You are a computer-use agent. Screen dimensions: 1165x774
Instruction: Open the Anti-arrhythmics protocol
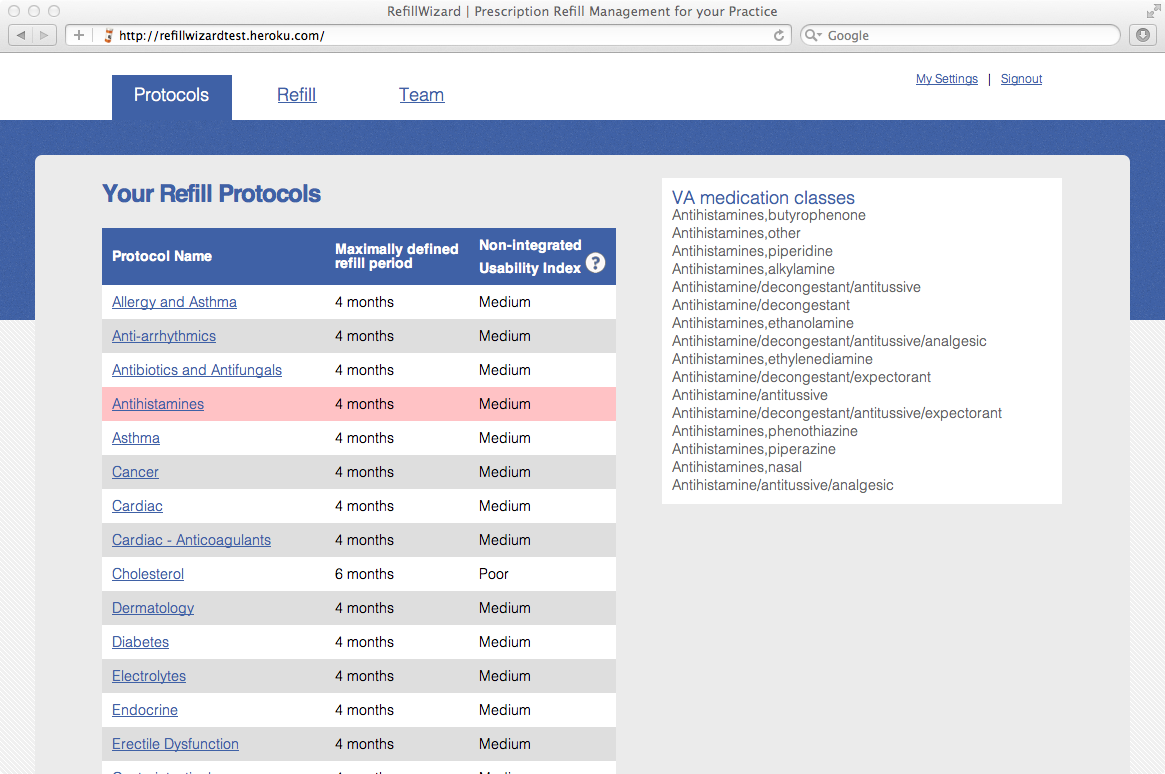[164, 336]
